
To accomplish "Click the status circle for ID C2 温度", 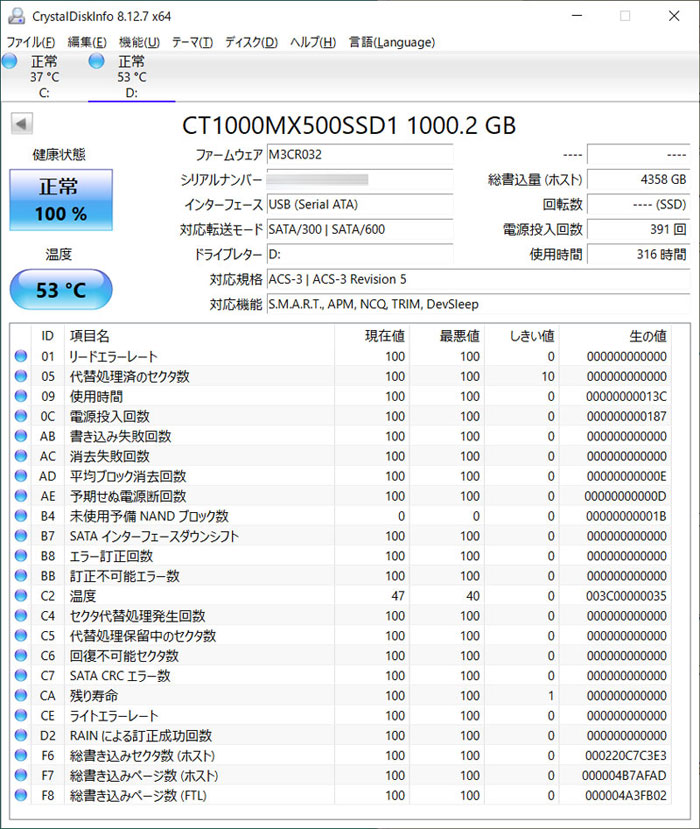I will coord(21,596).
